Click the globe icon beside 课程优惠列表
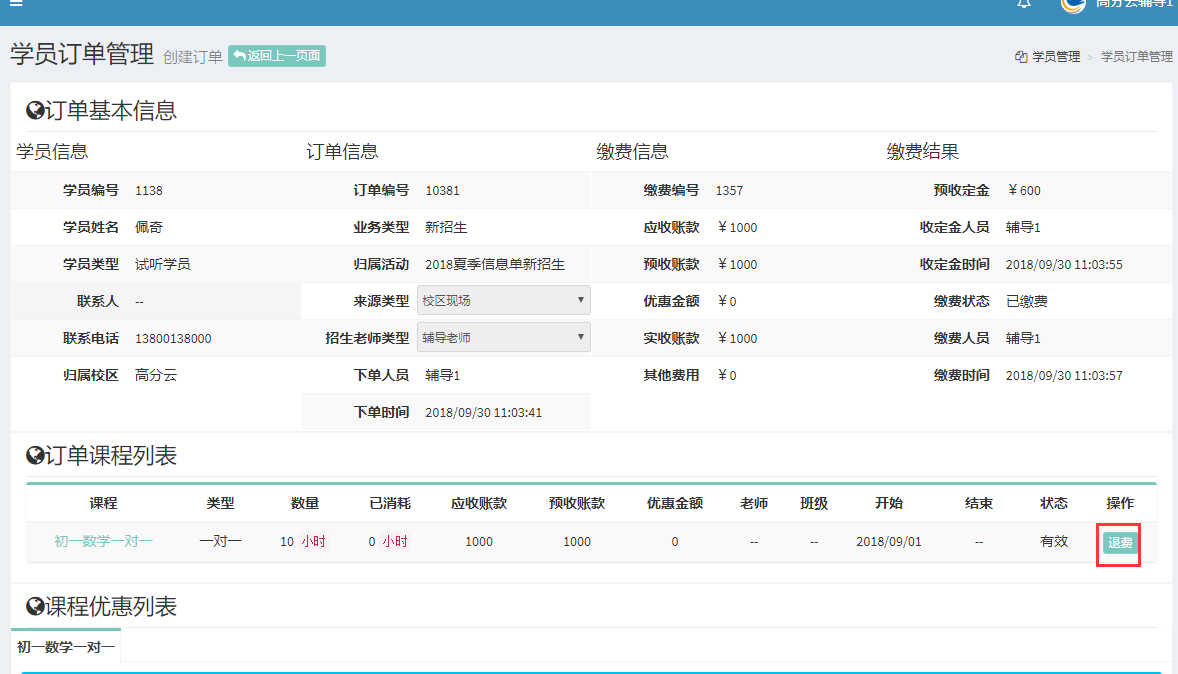Viewport: 1178px width, 674px height. coord(35,607)
